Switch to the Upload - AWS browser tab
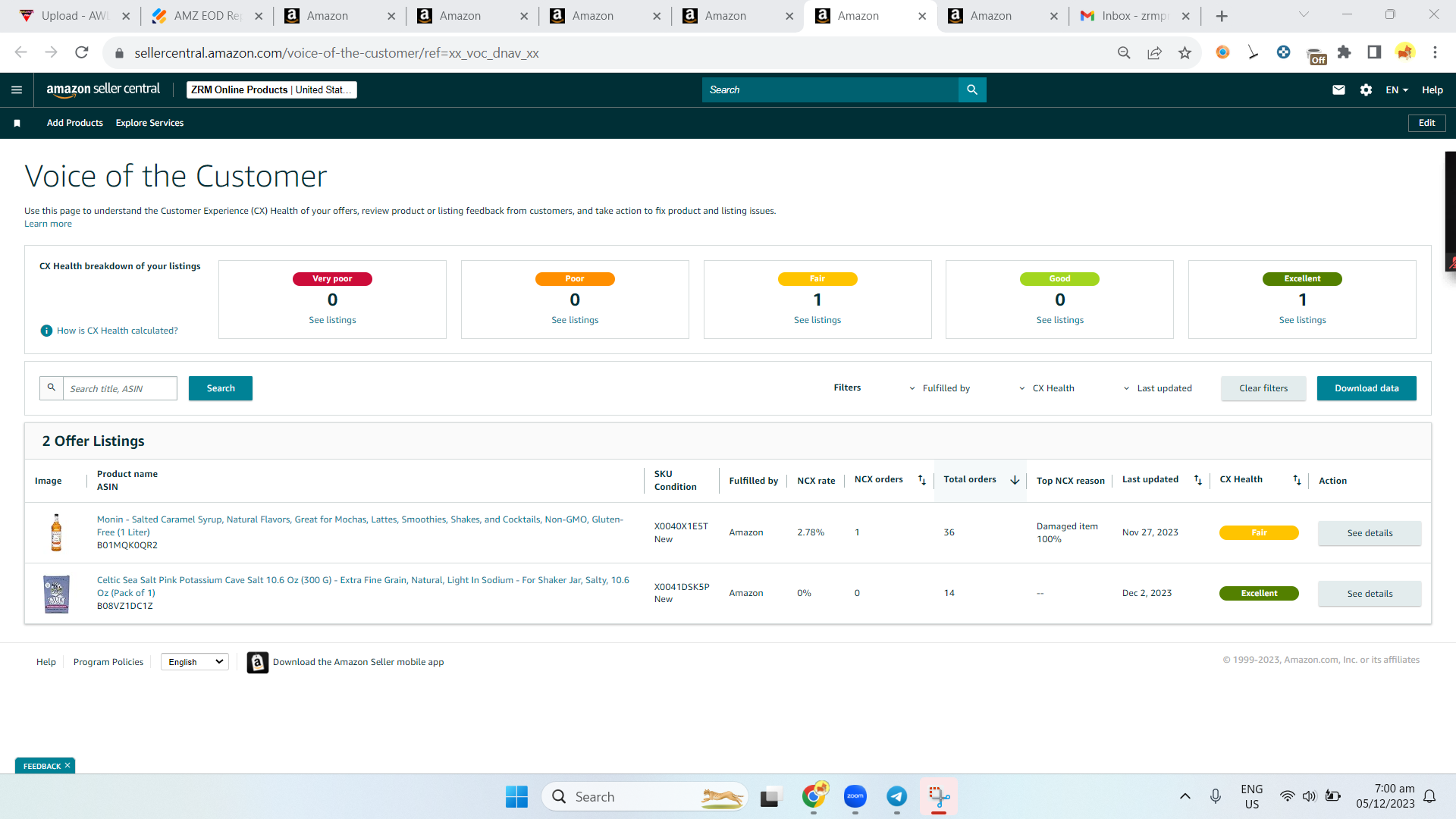Image resolution: width=1456 pixels, height=819 pixels. click(x=74, y=16)
